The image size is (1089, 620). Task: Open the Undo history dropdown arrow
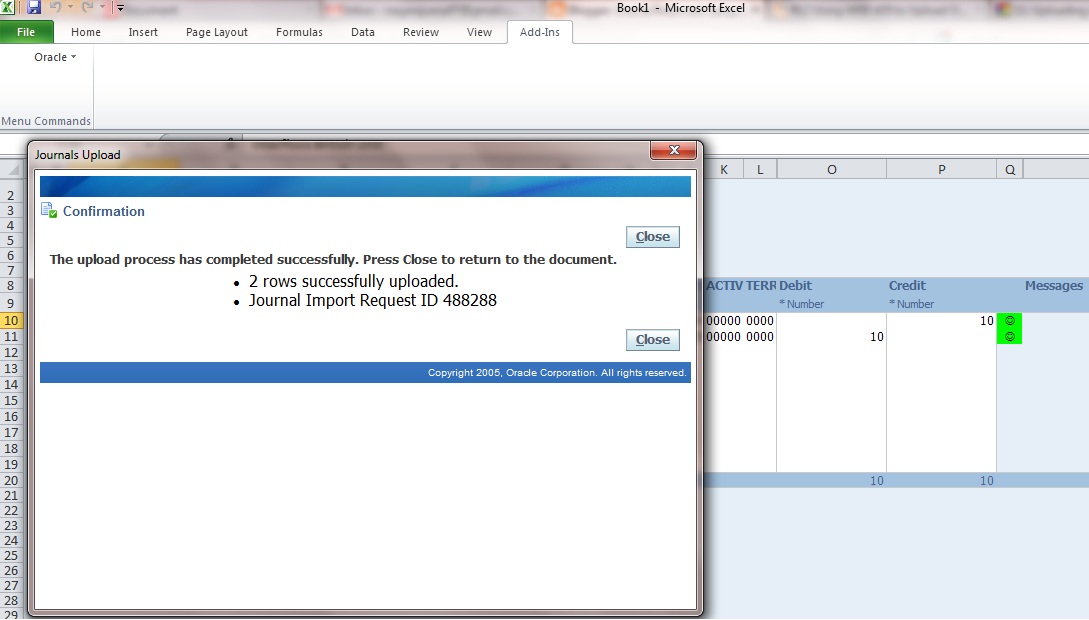tap(69, 7)
